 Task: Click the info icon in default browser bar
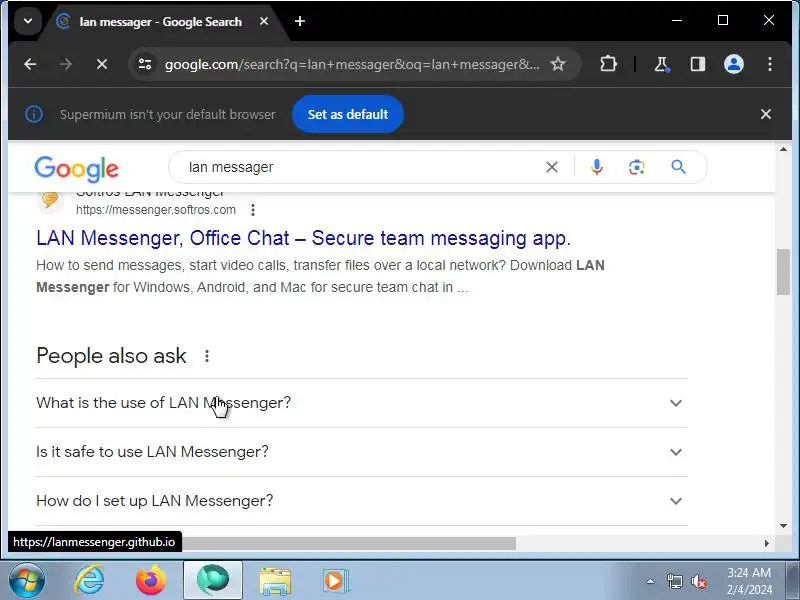point(34,114)
